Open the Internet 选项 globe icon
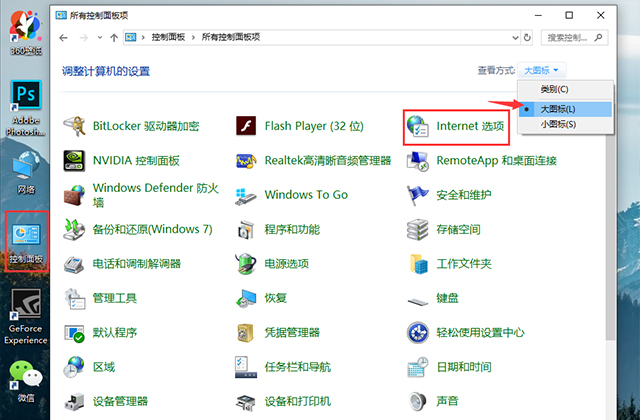 click(x=418, y=126)
